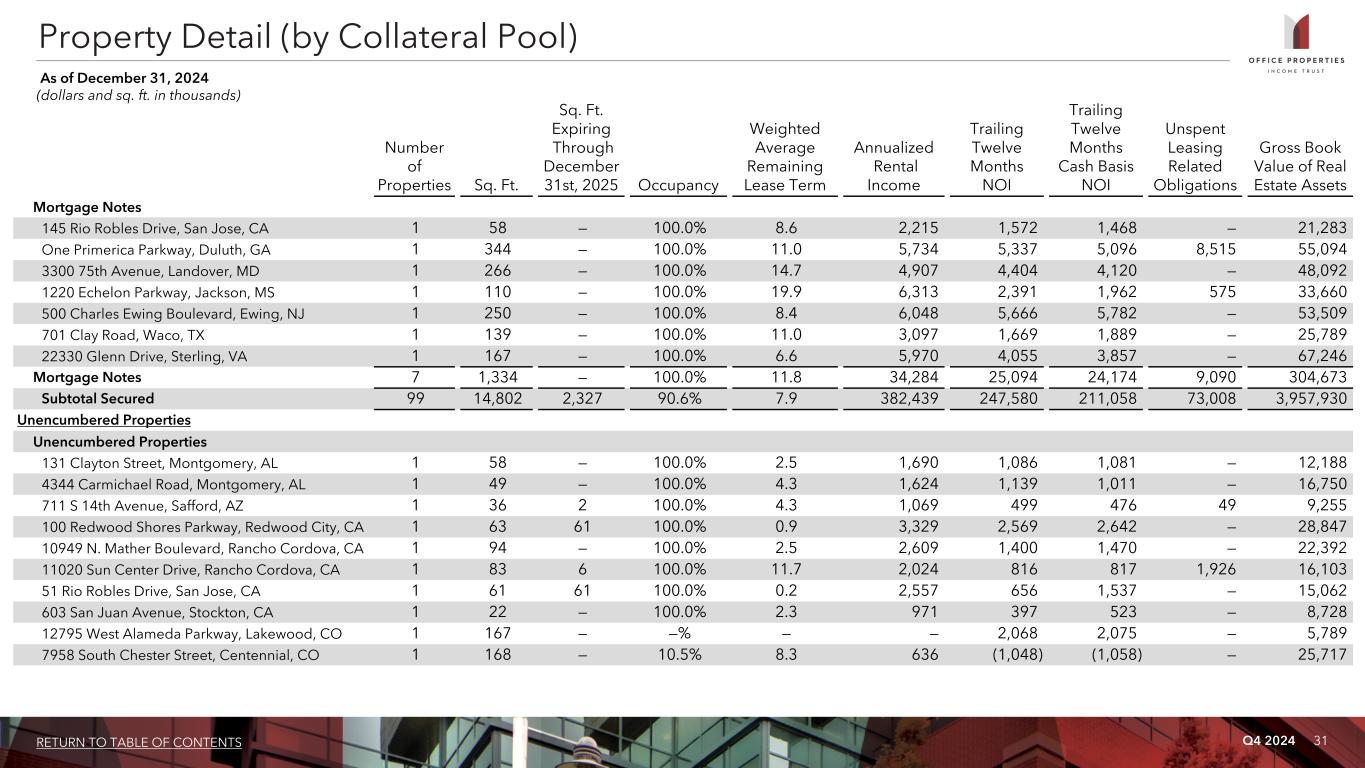Click the Number of Properties column header
The height and width of the screenshot is (768, 1365).
[414, 166]
